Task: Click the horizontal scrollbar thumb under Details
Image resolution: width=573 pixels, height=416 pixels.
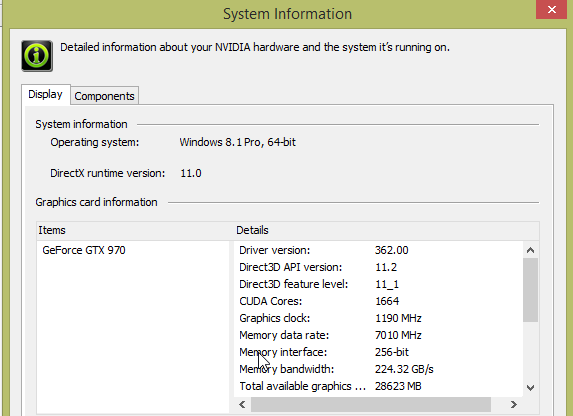Action: 371,404
